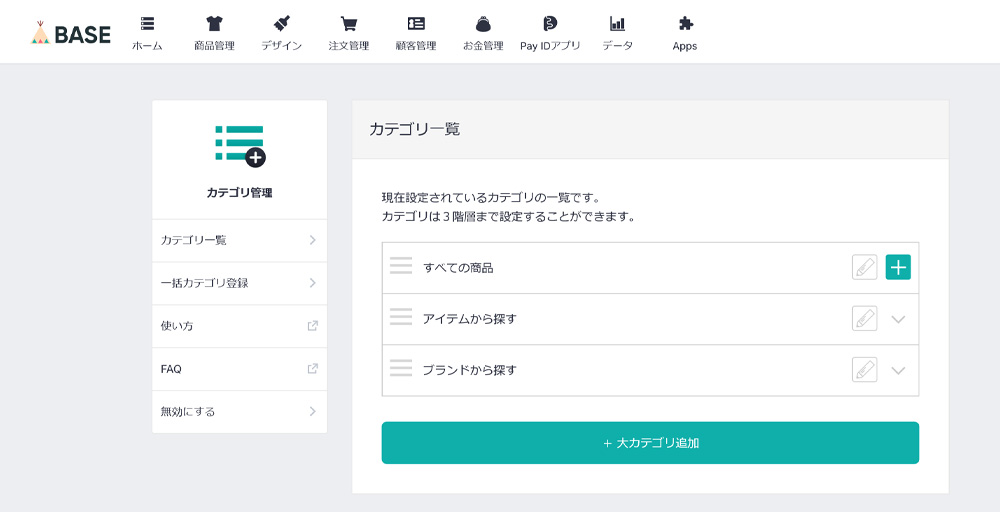Open the Apps puzzle piece icon
This screenshot has width=1000, height=512.
tap(685, 24)
